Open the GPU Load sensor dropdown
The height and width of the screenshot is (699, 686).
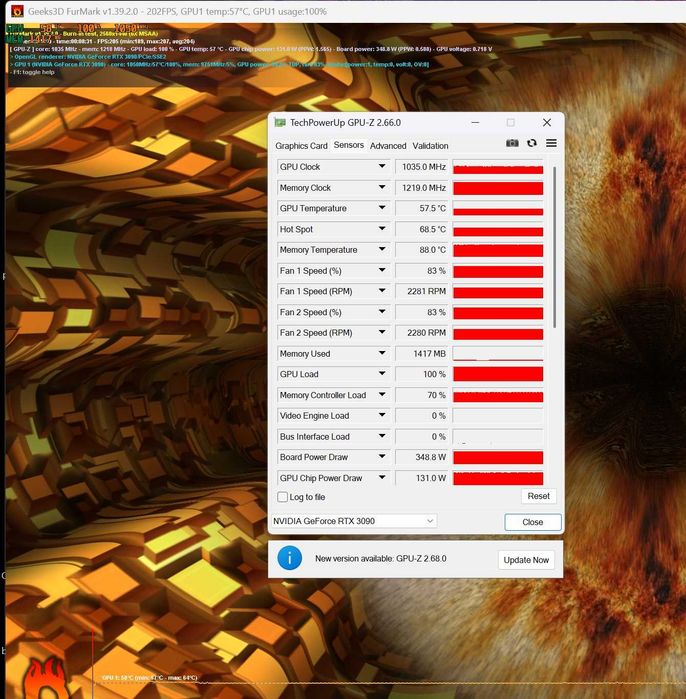pyautogui.click(x=382, y=374)
